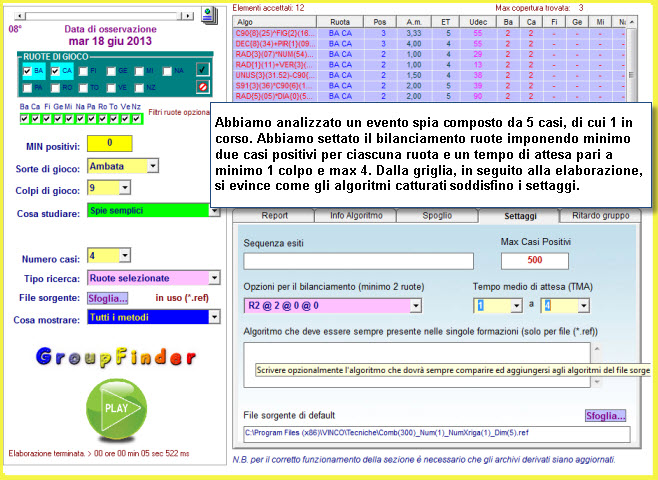658x480 pixels.
Task: Enable the GE wheel checkbox
Action: coord(111,71)
